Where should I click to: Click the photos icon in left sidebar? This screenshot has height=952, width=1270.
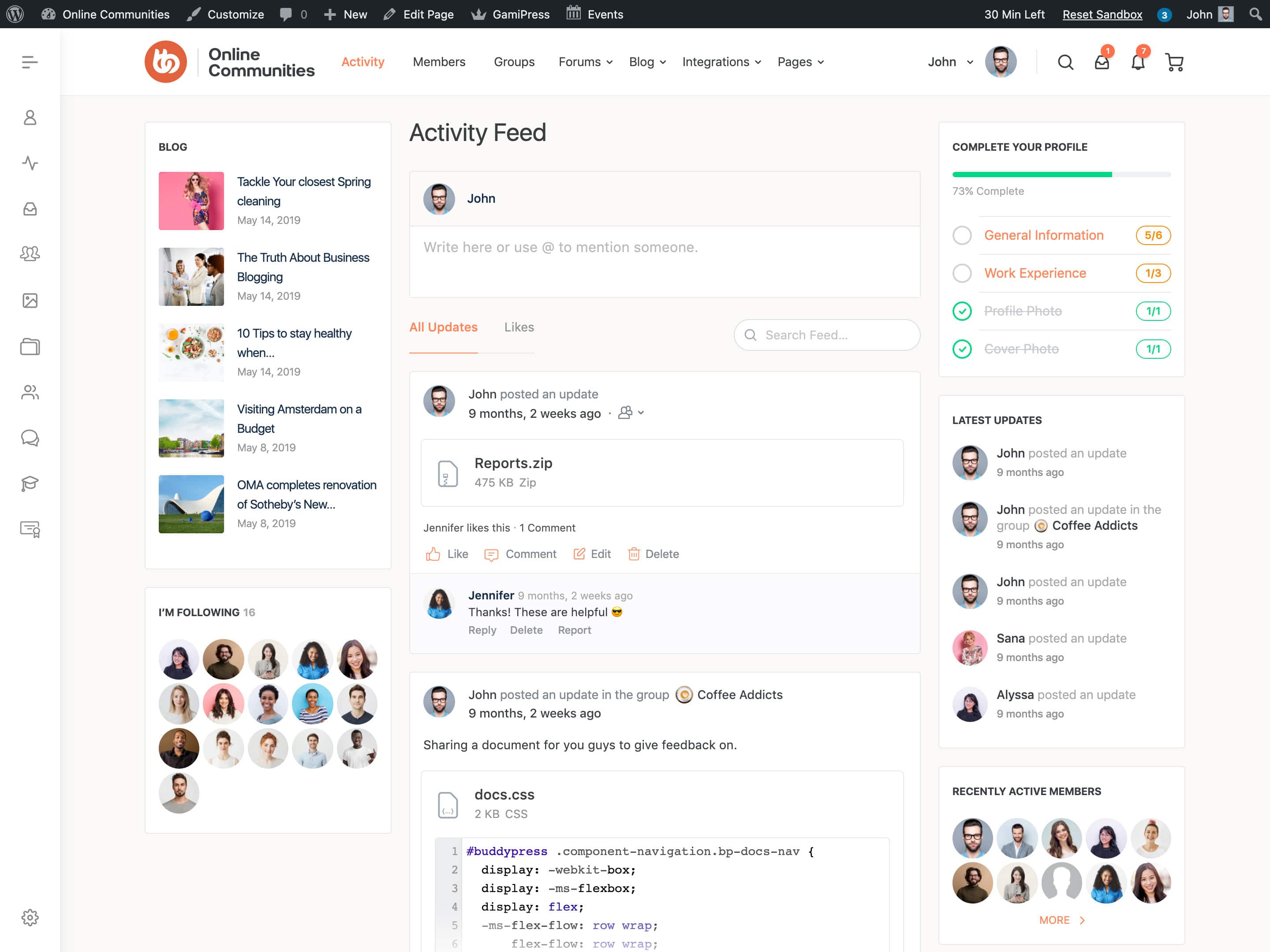tap(30, 300)
